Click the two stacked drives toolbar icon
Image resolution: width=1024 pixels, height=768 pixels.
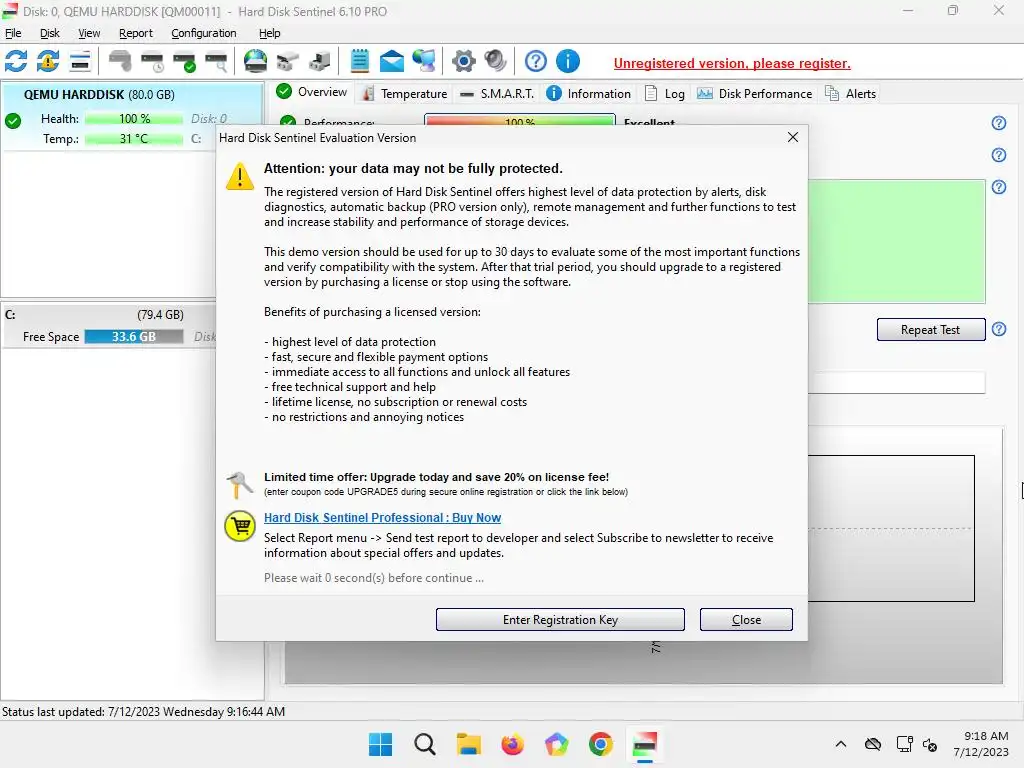pos(287,61)
